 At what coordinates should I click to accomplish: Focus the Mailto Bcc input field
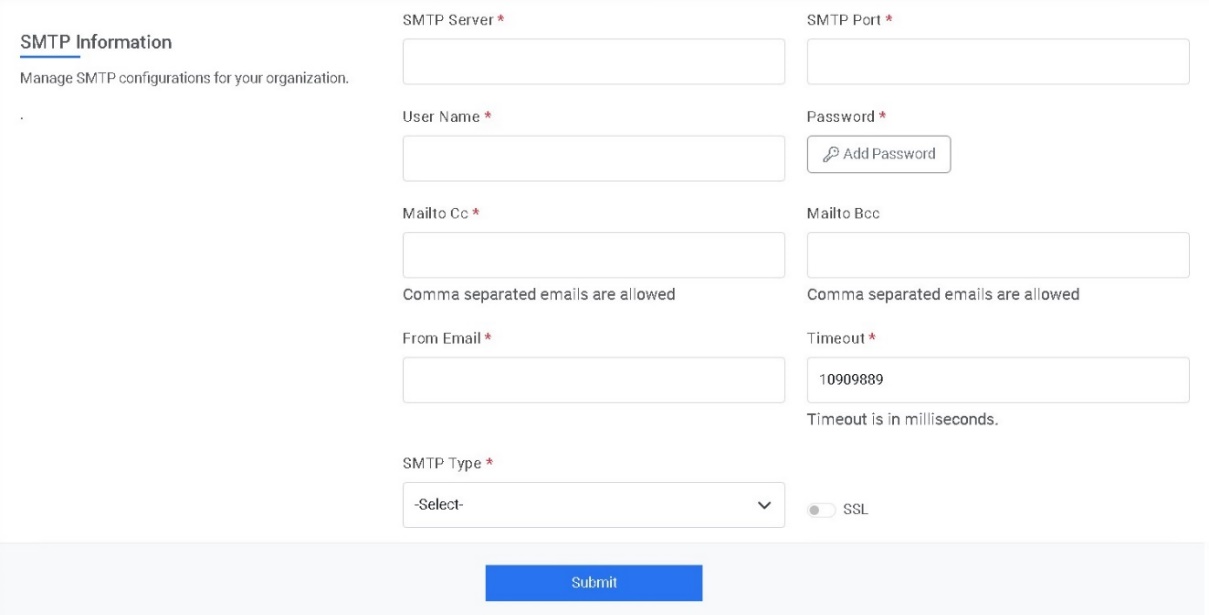click(997, 256)
